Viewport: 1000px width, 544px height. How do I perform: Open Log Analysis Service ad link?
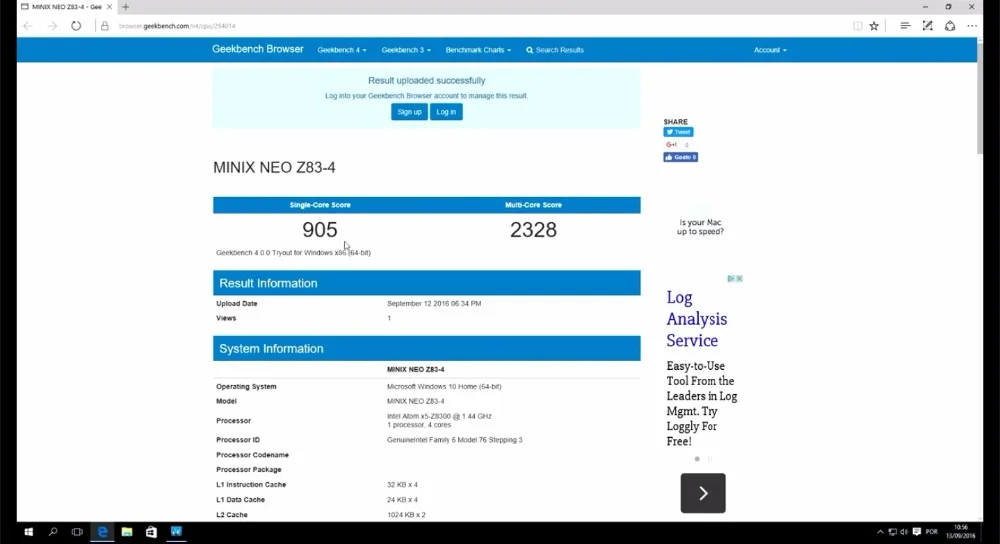tap(696, 319)
